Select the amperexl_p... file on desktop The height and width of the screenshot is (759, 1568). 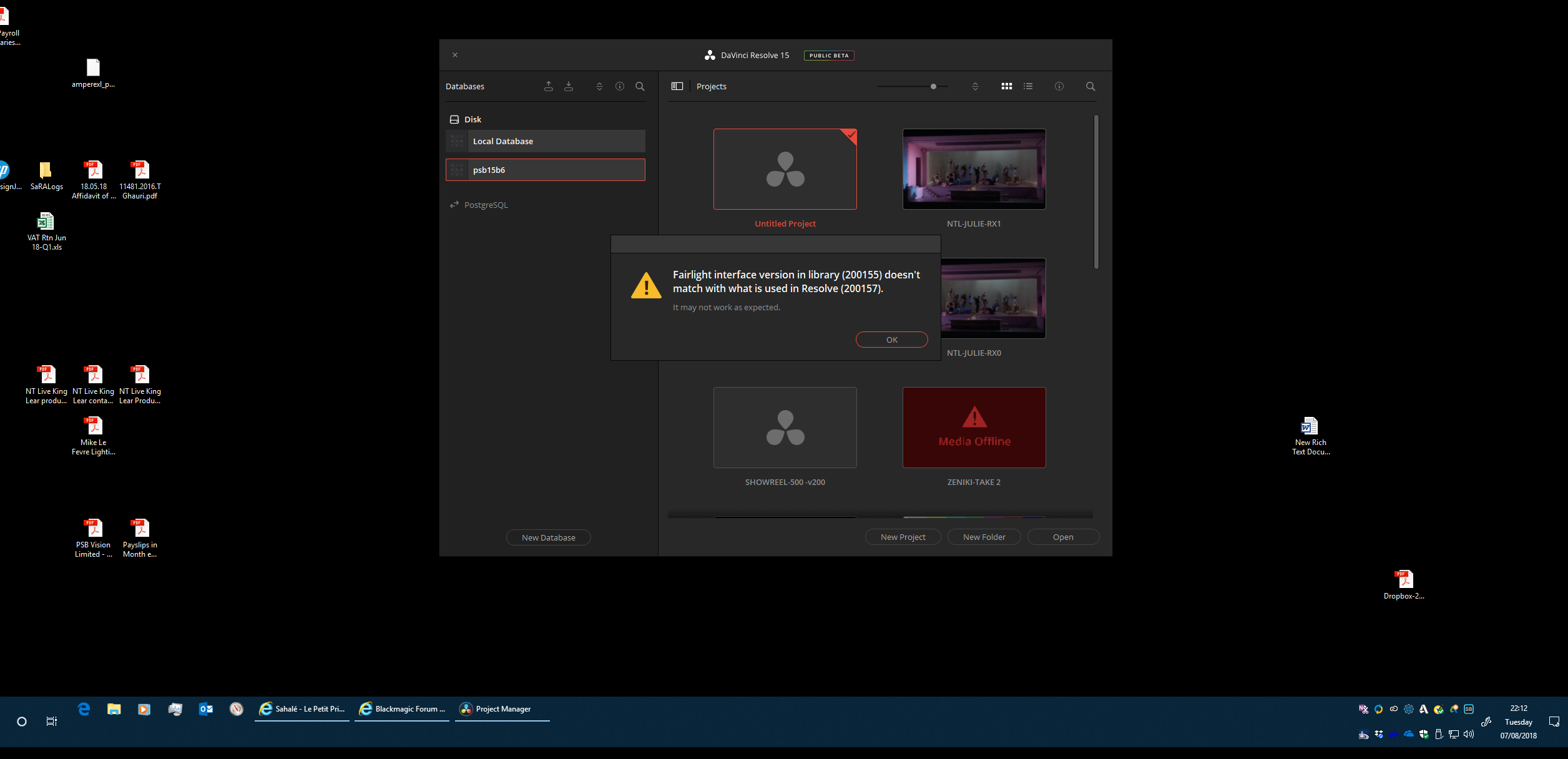tap(93, 74)
